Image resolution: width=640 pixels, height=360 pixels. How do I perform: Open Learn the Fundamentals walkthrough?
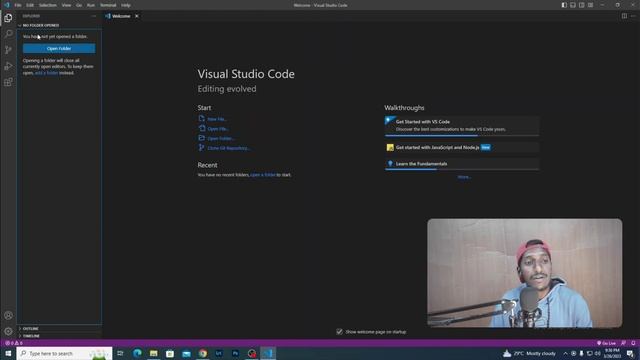[462, 164]
